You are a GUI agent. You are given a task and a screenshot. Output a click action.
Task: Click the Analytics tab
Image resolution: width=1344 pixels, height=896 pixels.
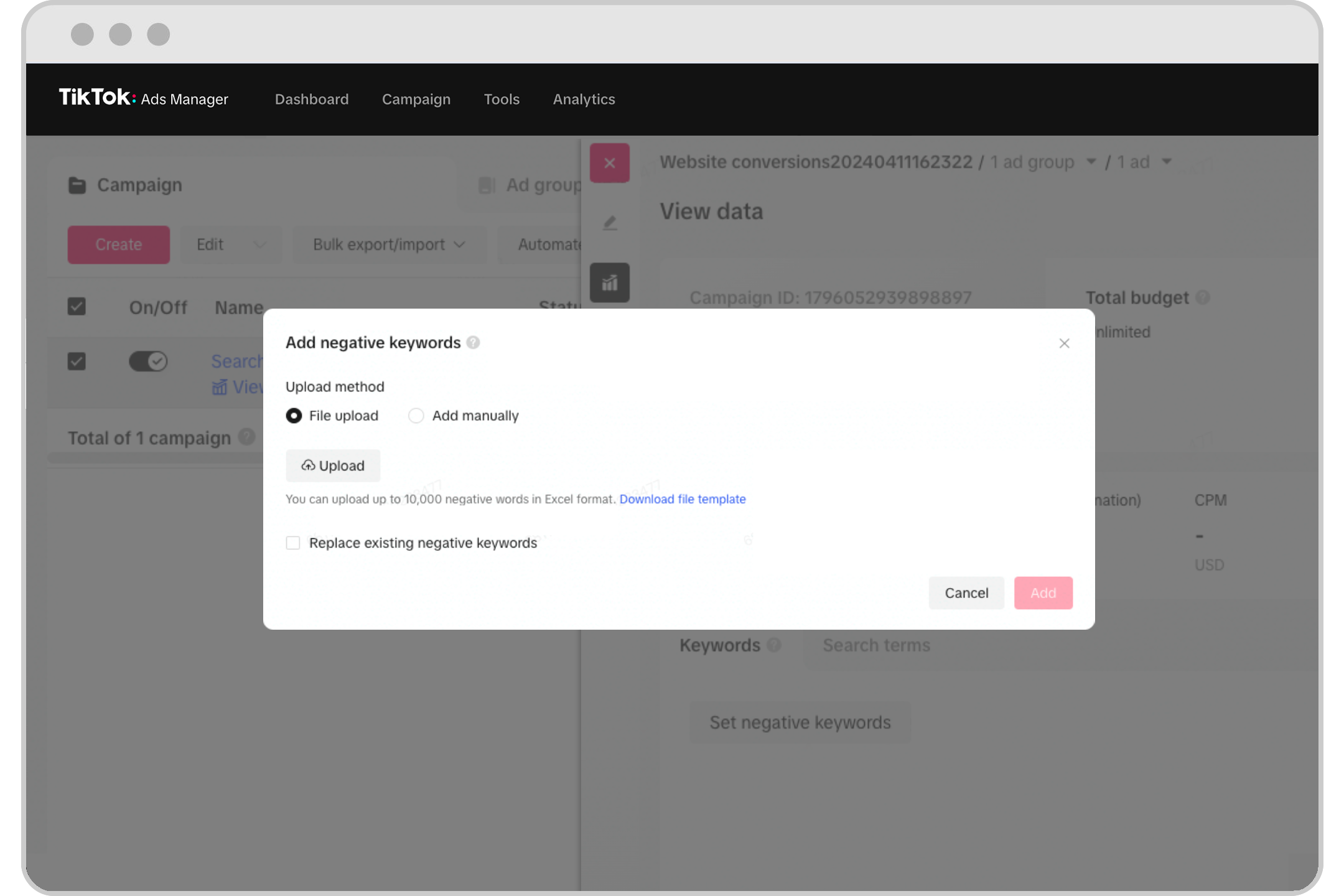click(584, 99)
